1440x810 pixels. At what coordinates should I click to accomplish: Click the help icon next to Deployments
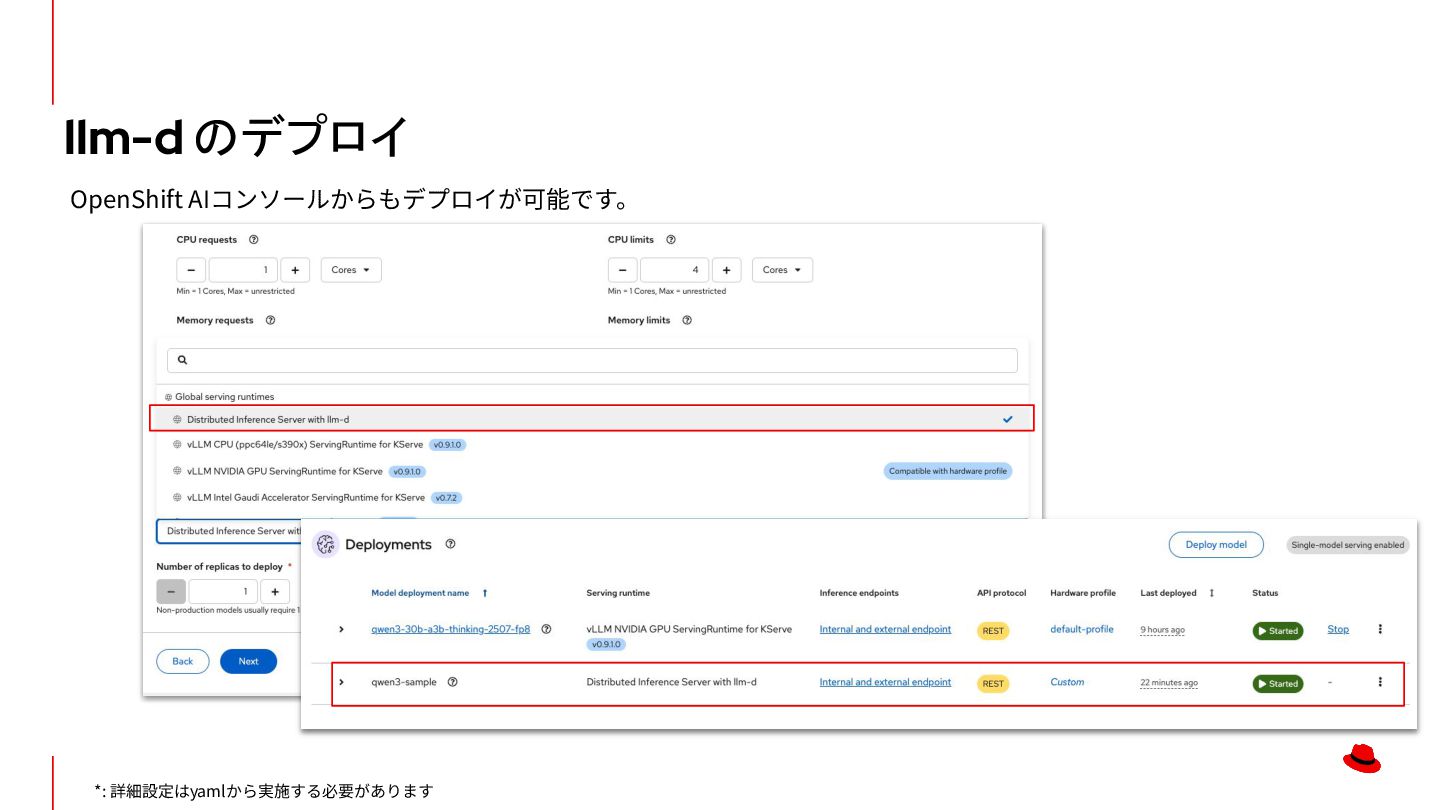[450, 544]
